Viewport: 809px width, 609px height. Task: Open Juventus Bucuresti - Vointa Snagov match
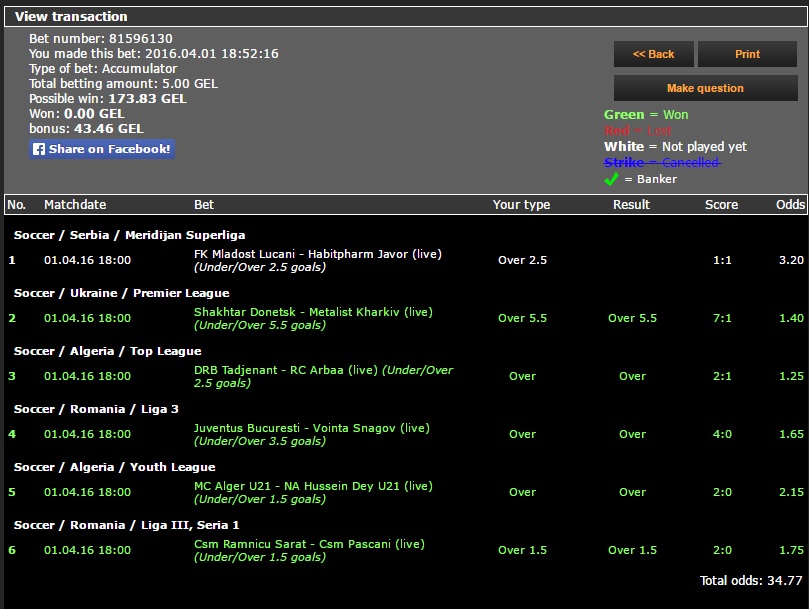coord(311,428)
